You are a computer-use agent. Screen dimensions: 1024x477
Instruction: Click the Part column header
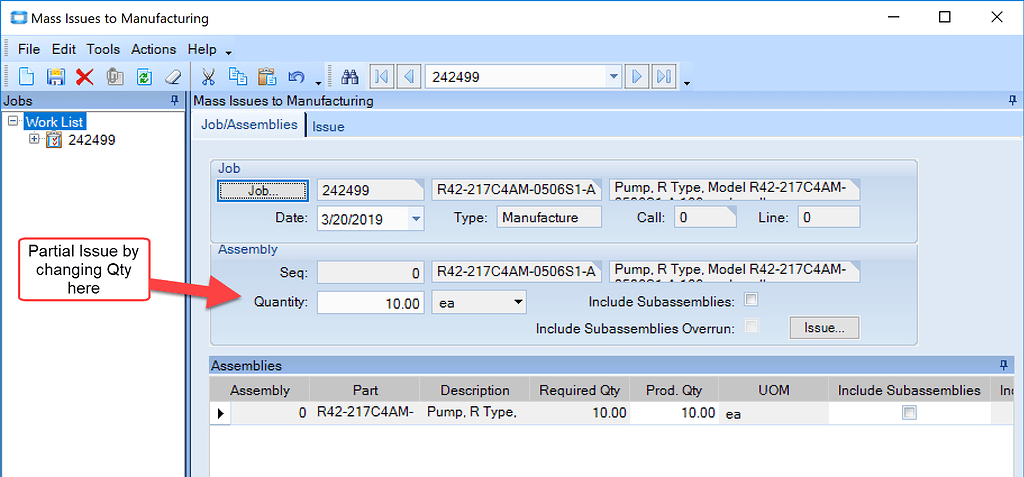click(x=365, y=390)
